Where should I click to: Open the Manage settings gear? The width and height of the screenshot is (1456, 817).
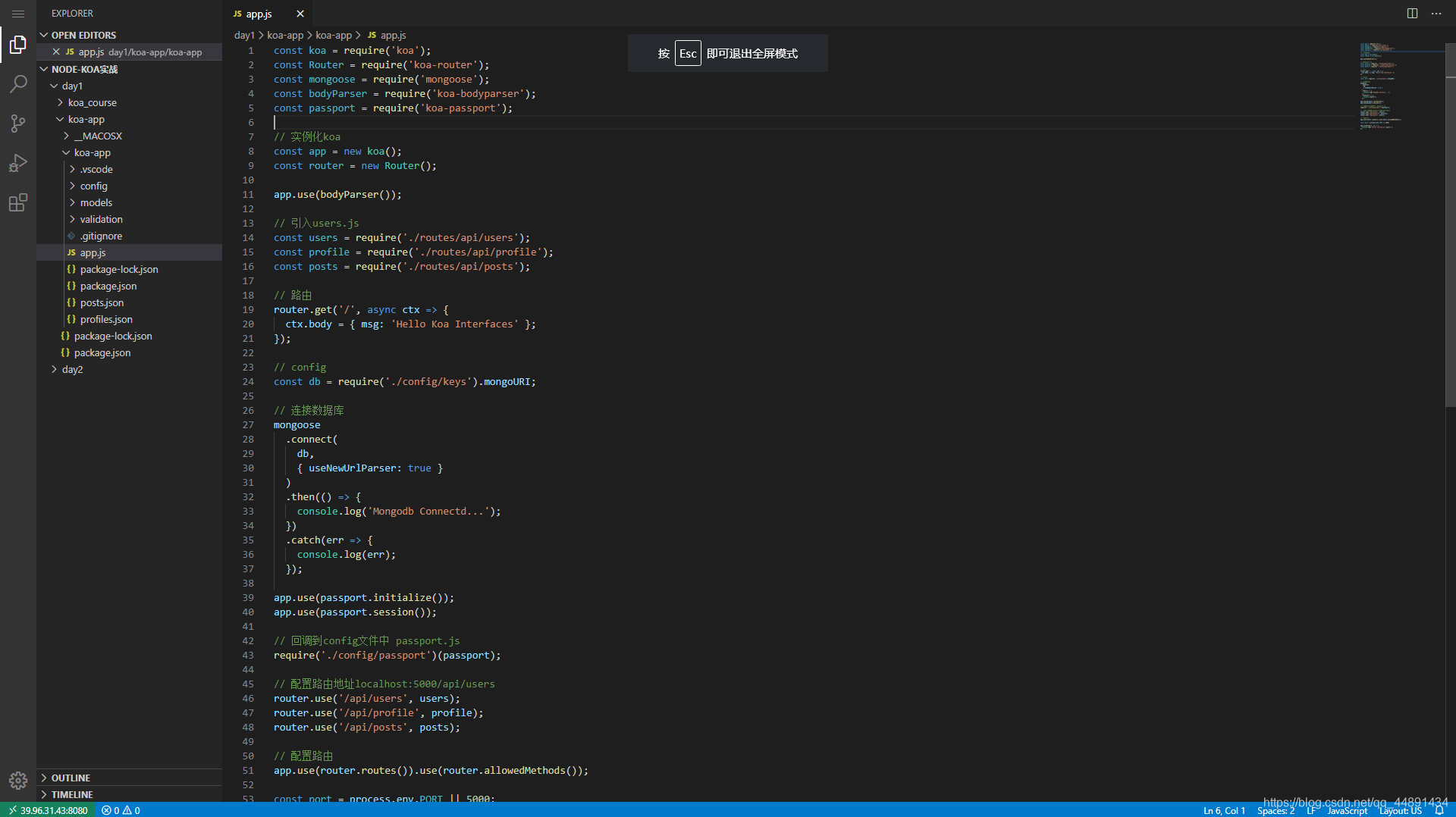click(x=18, y=780)
